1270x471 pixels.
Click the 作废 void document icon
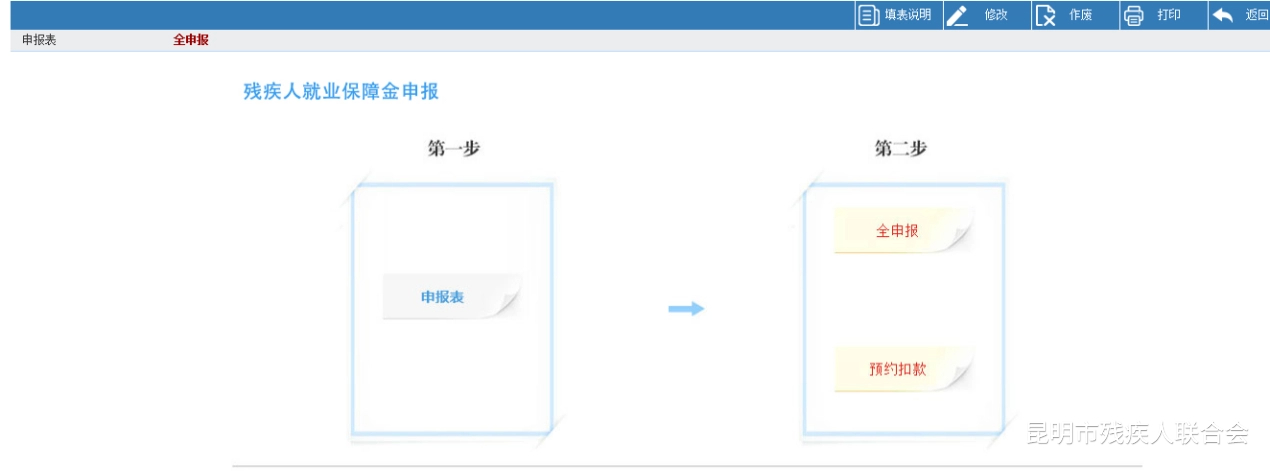1046,15
